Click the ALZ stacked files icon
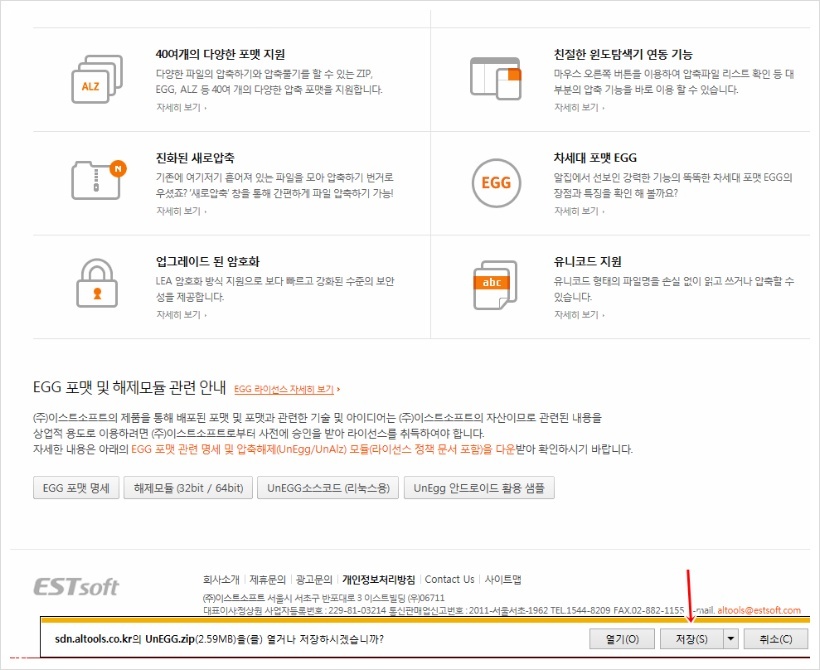This screenshot has height=670, width=820. [x=97, y=79]
